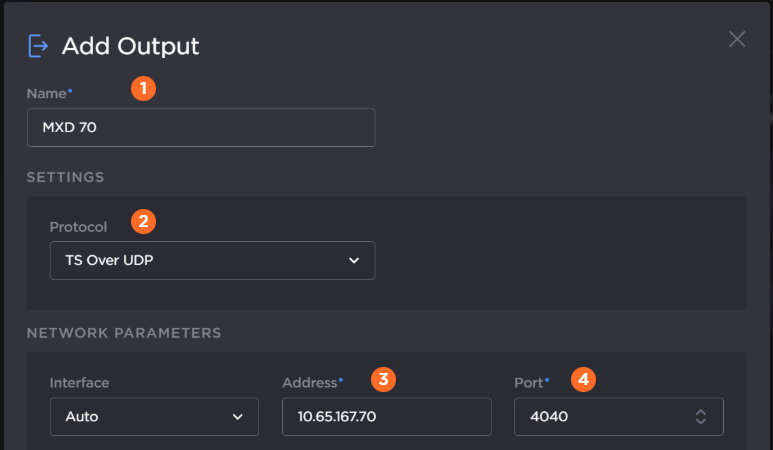The height and width of the screenshot is (450, 773).
Task: Focus the Name field containing MXD 70
Action: tap(201, 128)
